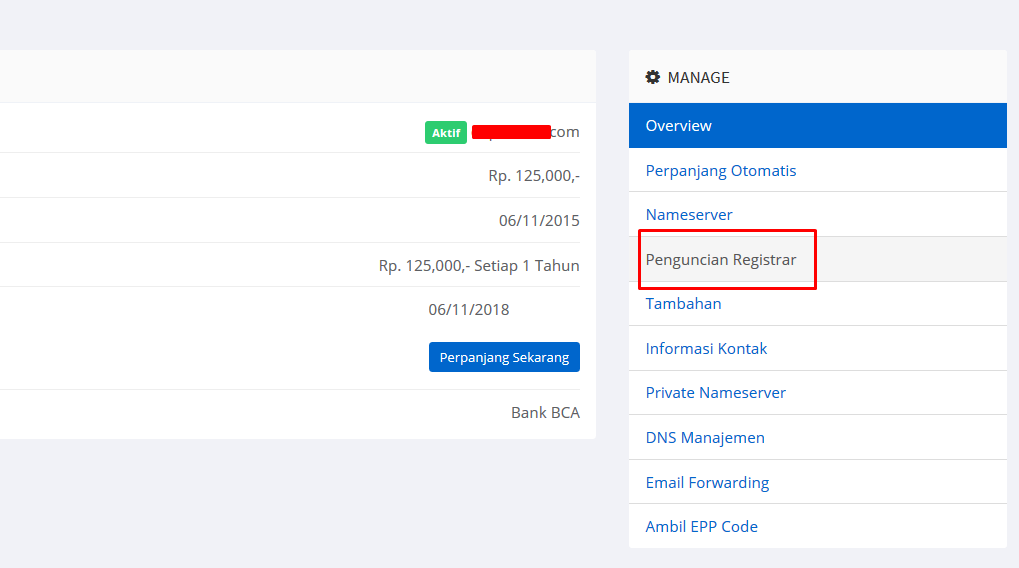Select Ambil EPP Code
The height and width of the screenshot is (568, 1019).
701,527
